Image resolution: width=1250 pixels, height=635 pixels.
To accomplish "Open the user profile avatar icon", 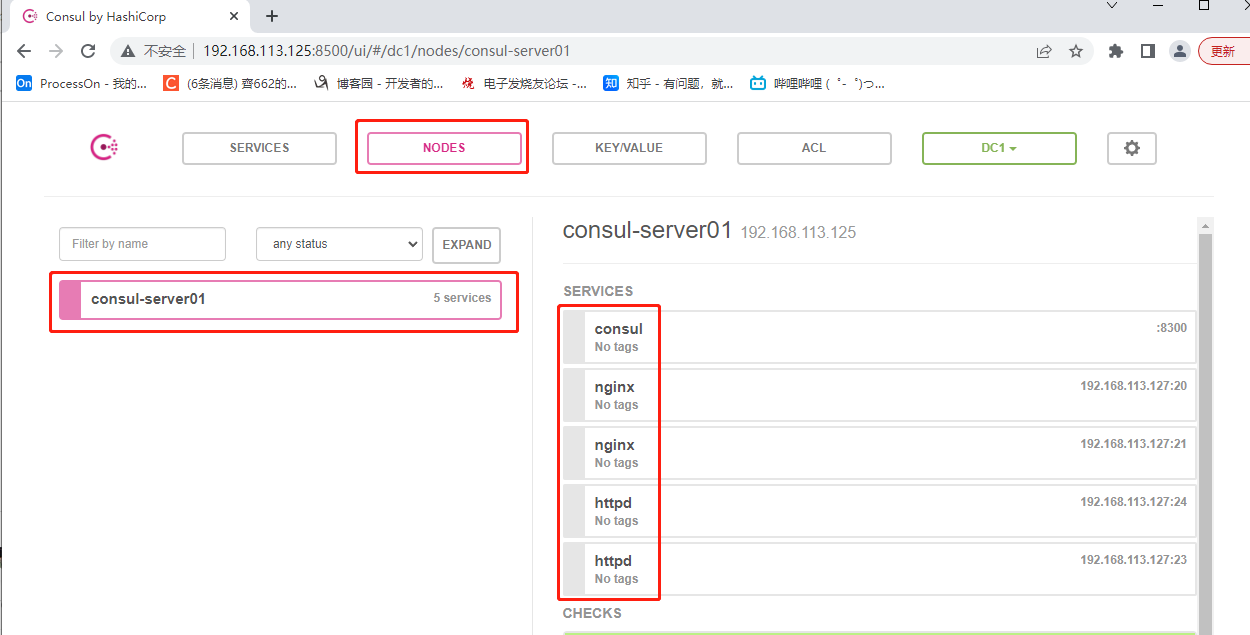I will click(1180, 51).
